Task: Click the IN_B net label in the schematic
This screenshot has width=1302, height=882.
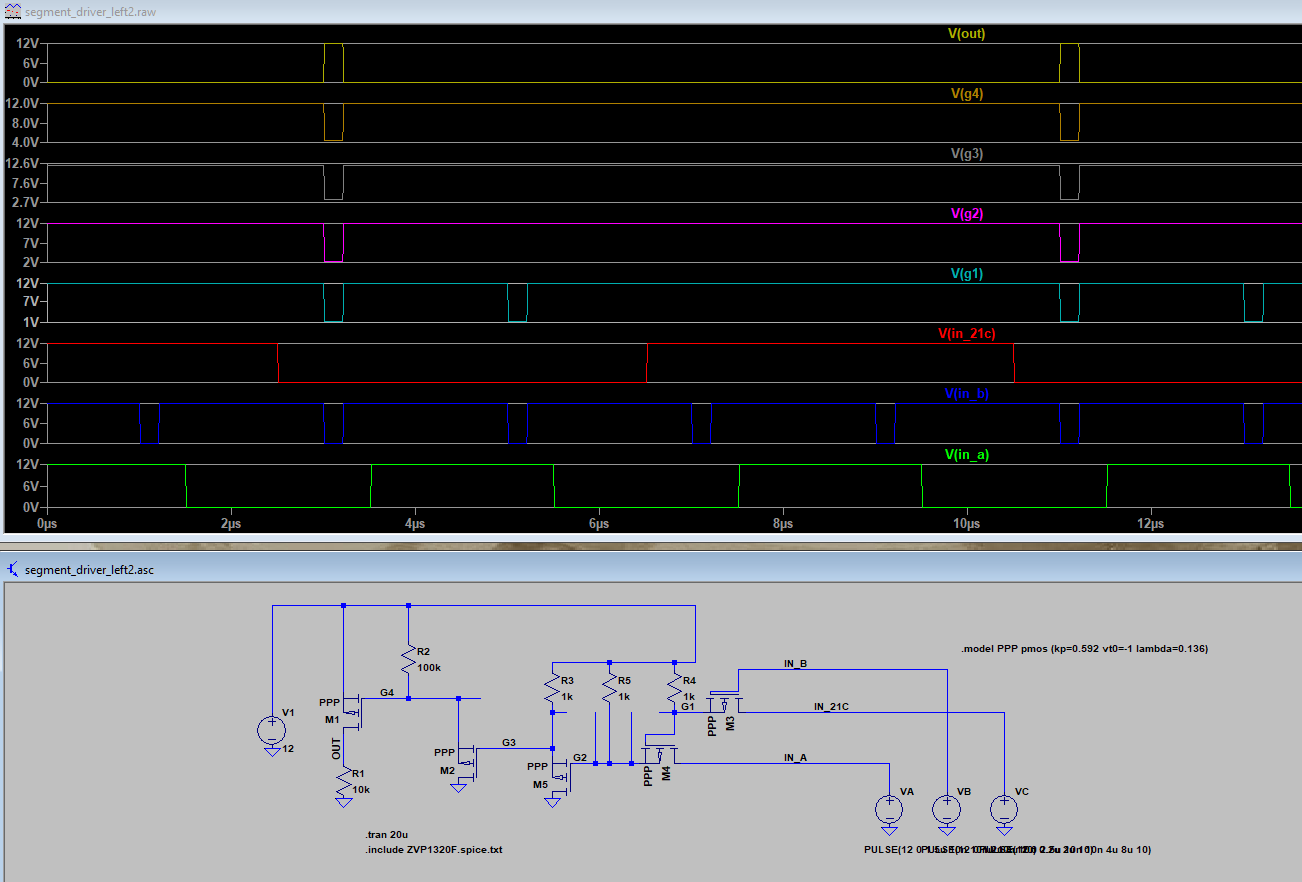Action: [x=795, y=663]
